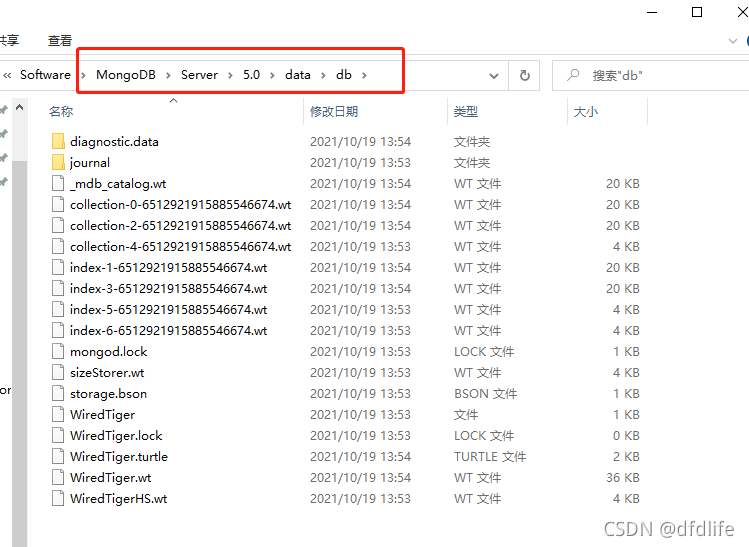This screenshot has width=749, height=547.
Task: Click the index-1-6512921915885546674.wt file icon
Action: 58,268
